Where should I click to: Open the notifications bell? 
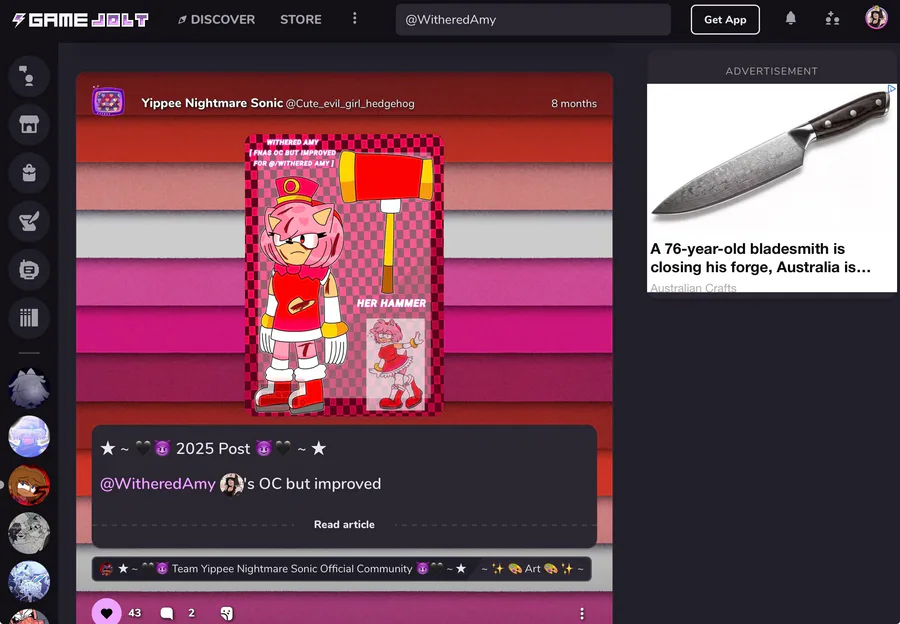pyautogui.click(x=790, y=19)
